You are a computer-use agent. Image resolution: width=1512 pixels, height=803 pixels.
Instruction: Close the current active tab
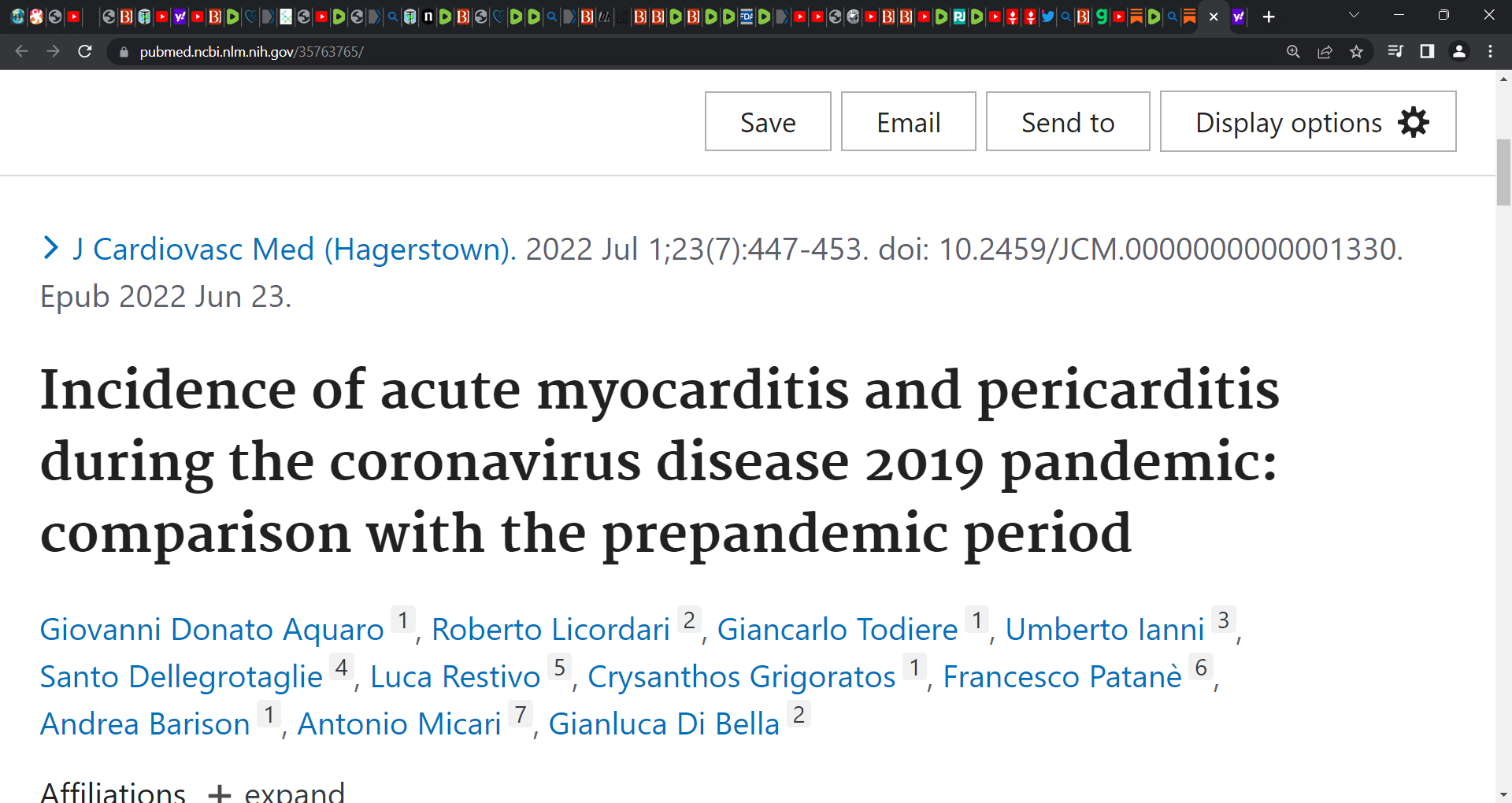coord(1214,17)
